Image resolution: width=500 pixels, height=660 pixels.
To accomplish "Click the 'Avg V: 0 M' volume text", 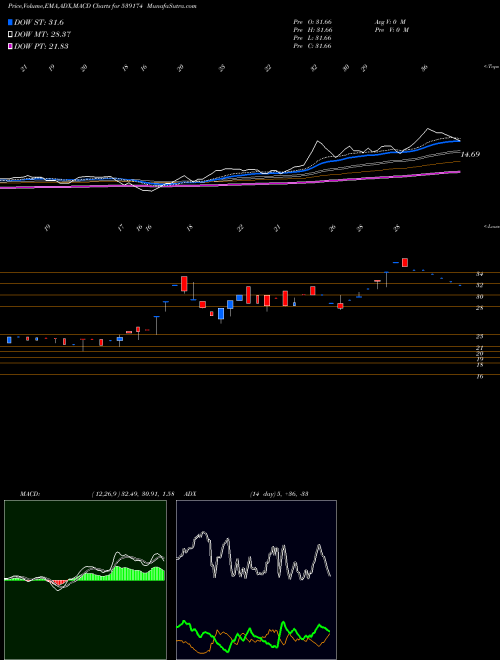I will point(390,21).
